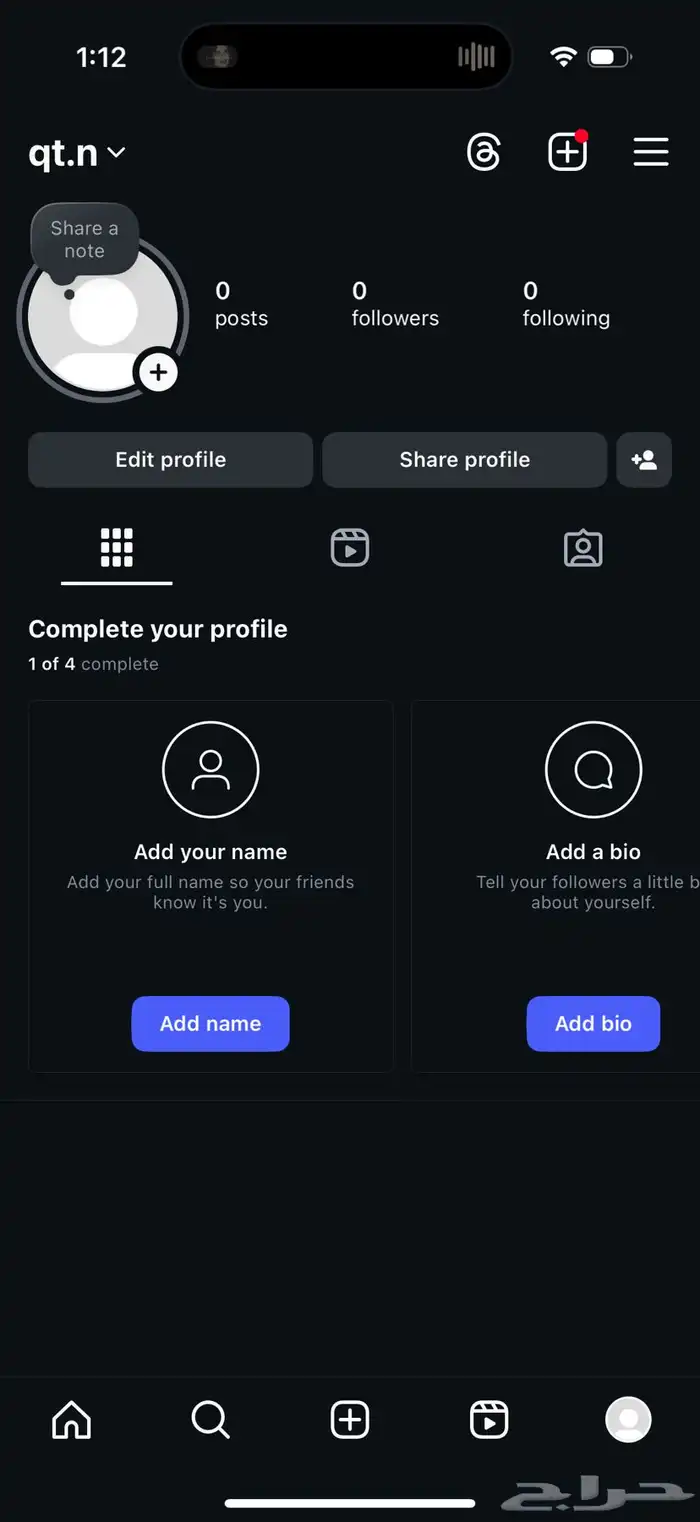Open the hamburger settings menu

coord(651,153)
